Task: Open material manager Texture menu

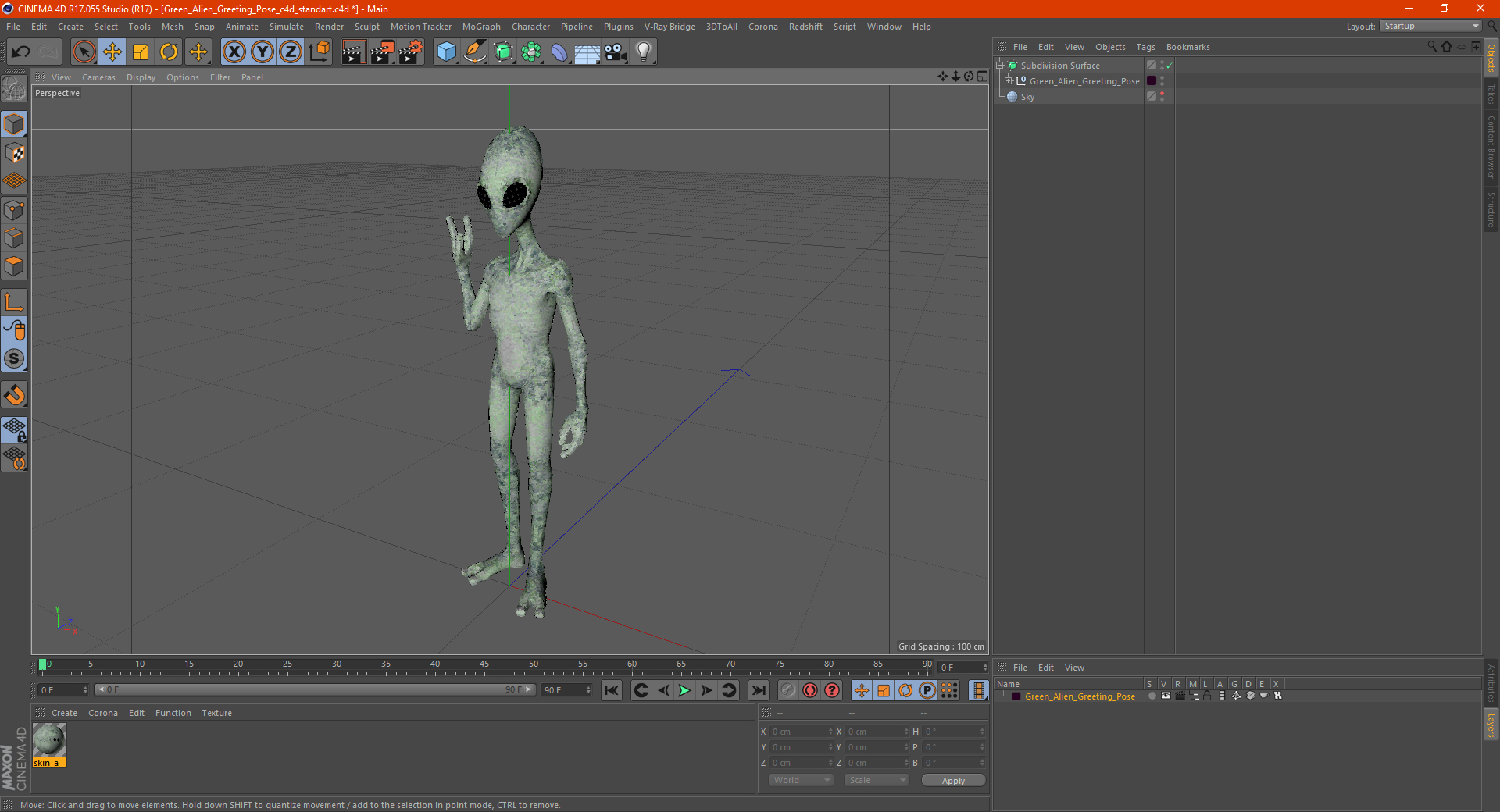Action: tap(216, 713)
